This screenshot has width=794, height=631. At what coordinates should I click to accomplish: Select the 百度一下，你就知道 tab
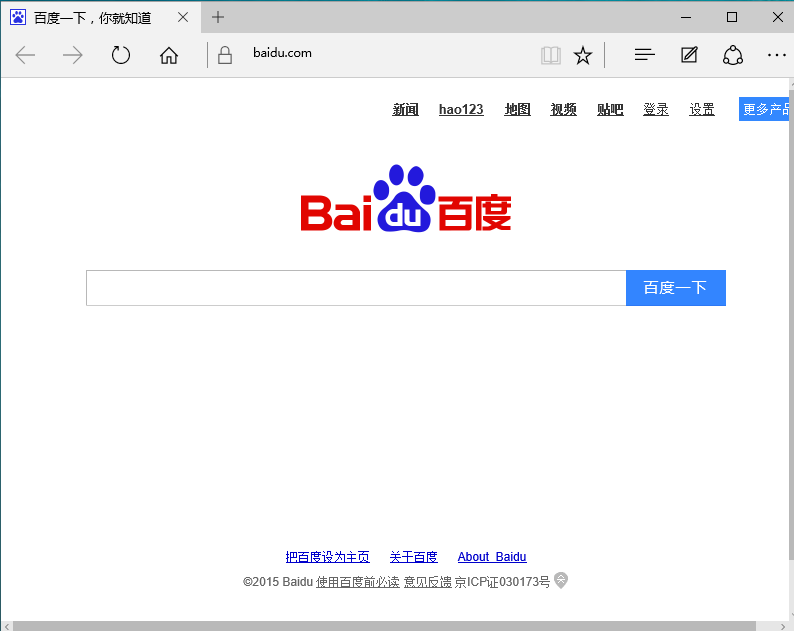coord(95,17)
